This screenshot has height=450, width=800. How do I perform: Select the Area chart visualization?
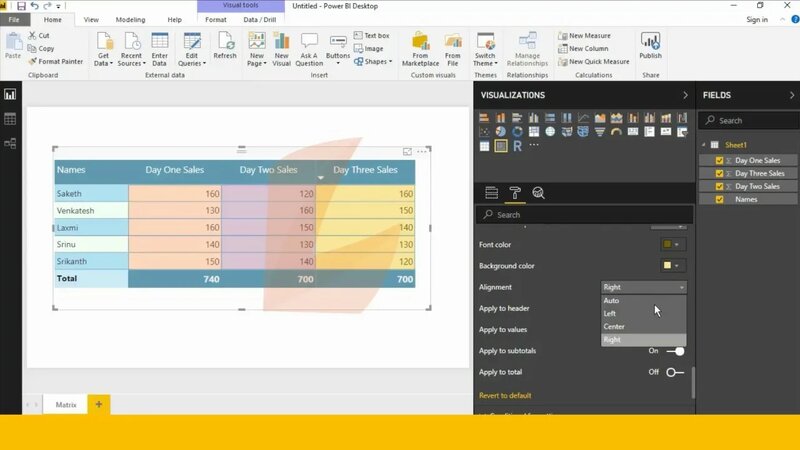coord(600,118)
